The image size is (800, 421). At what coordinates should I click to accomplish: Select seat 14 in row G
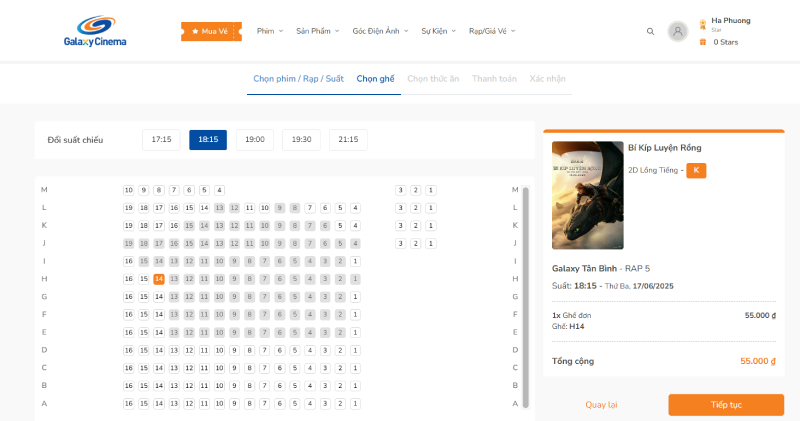[x=159, y=296]
